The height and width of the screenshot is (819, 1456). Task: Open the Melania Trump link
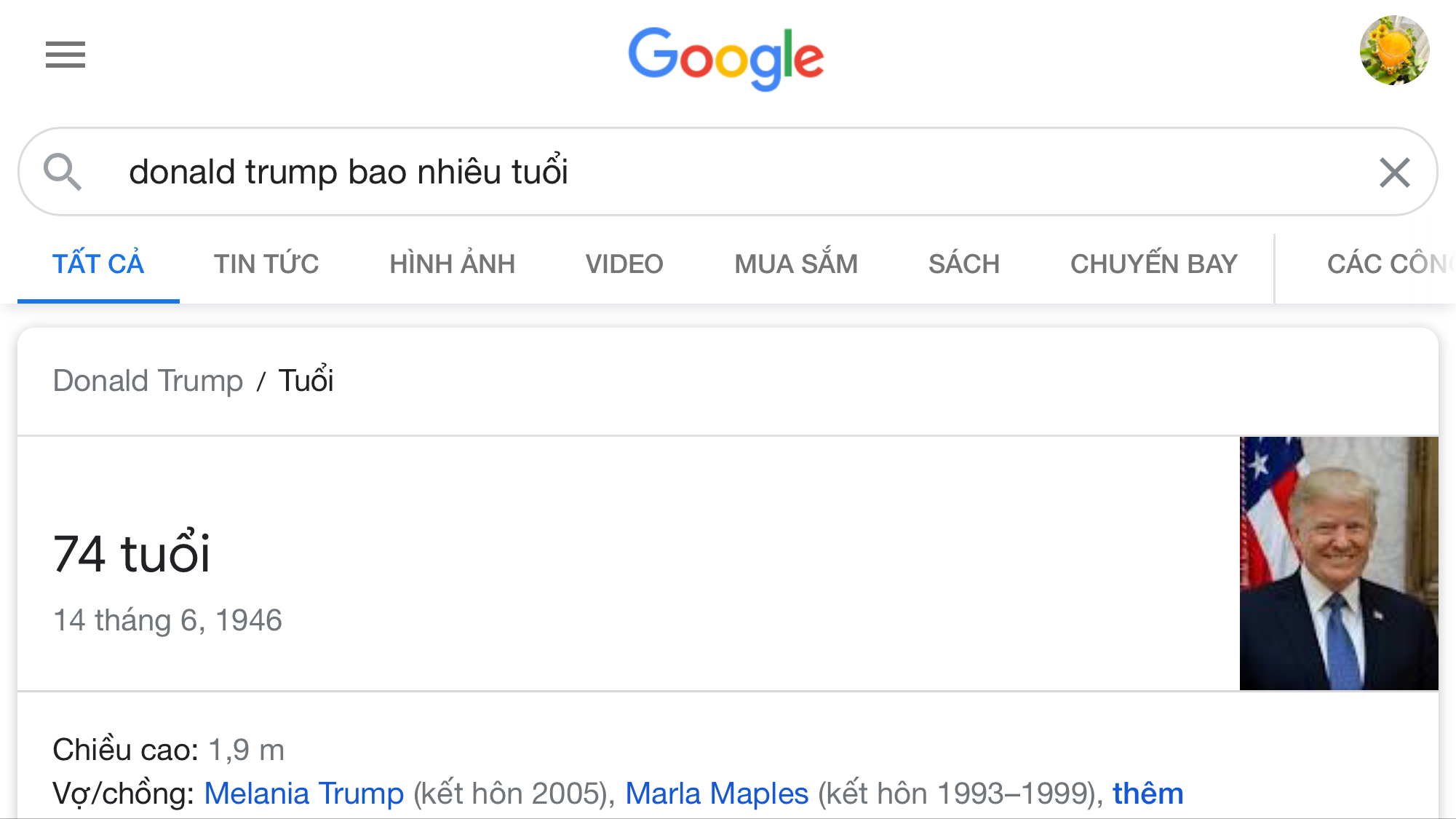pos(303,794)
